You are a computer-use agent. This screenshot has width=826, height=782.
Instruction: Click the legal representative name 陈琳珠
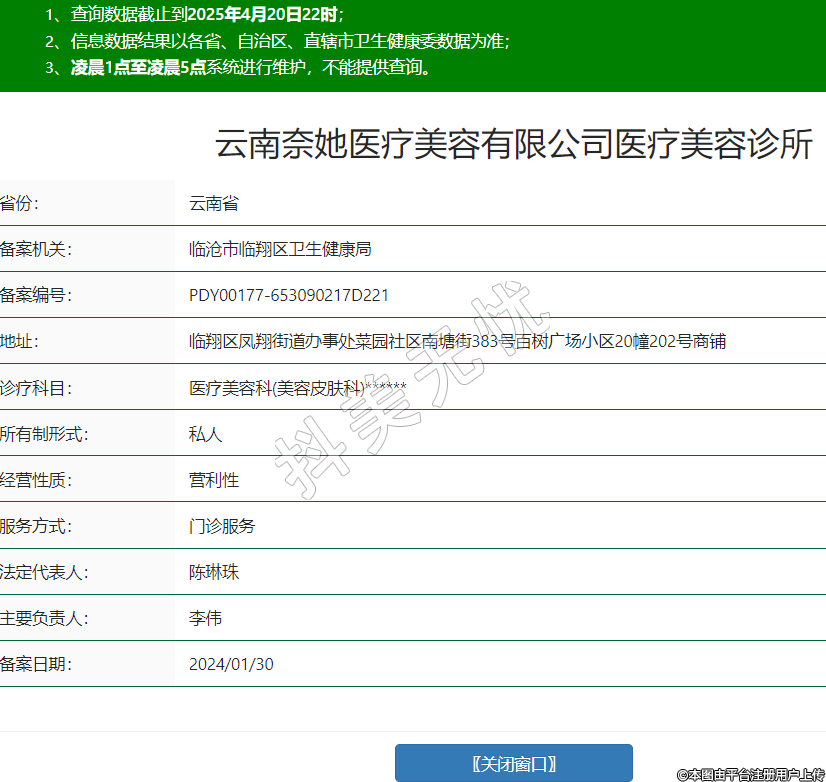214,572
